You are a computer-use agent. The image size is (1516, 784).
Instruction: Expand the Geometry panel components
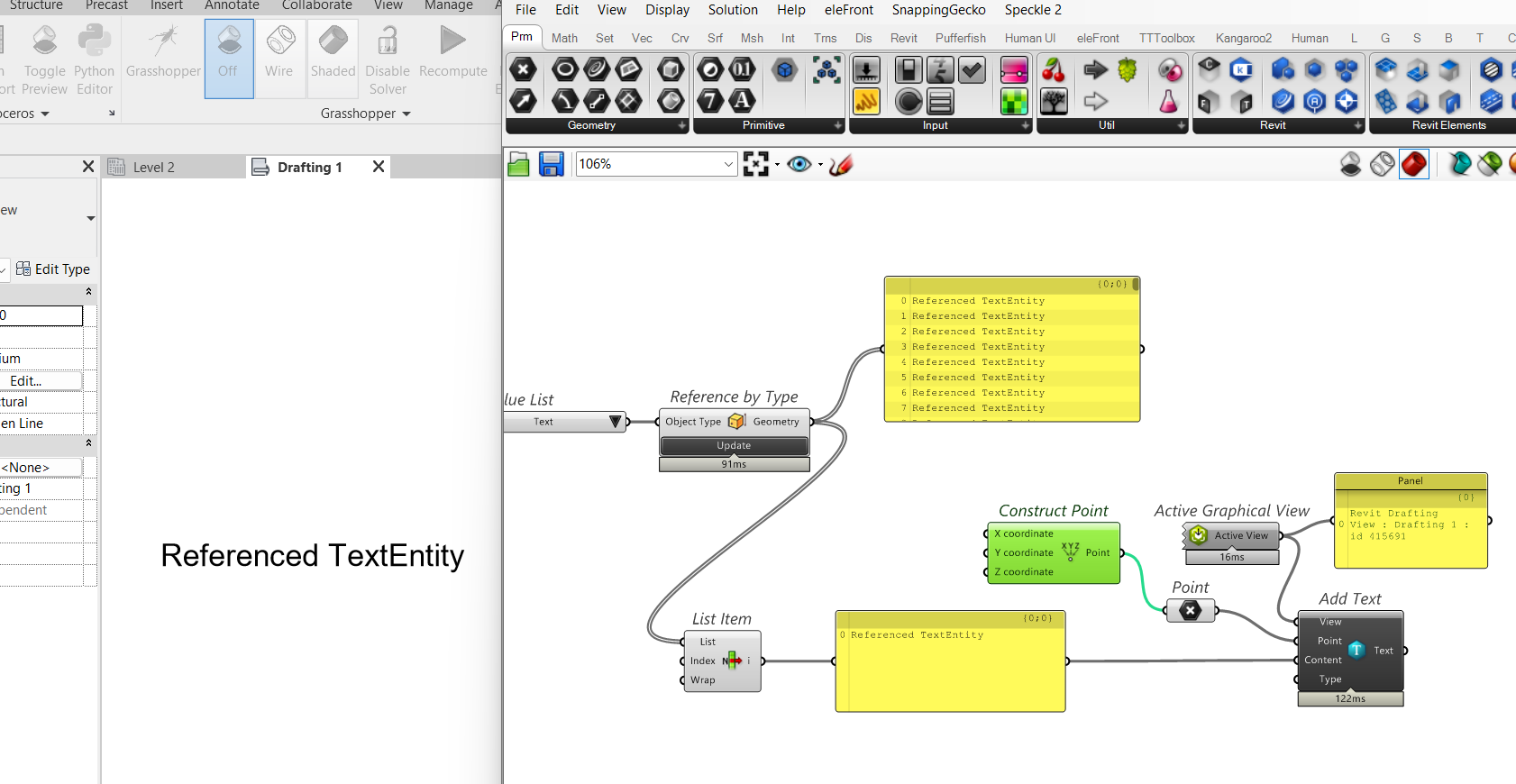682,126
